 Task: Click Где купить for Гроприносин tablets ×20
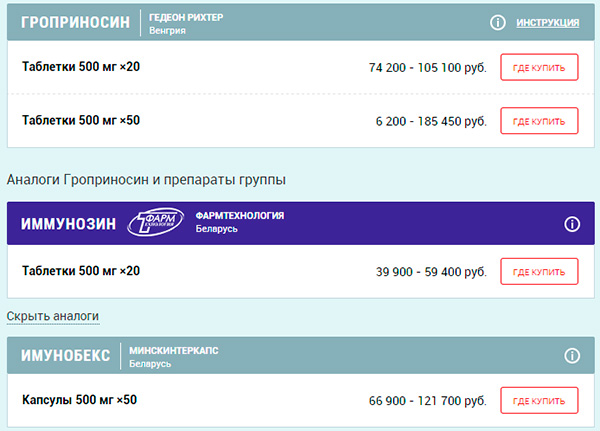pyautogui.click(x=539, y=67)
